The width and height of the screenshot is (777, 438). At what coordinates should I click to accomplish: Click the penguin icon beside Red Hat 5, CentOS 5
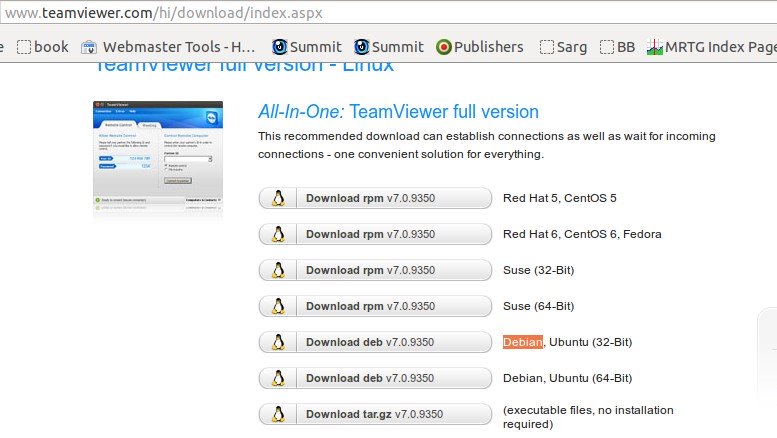pos(278,198)
